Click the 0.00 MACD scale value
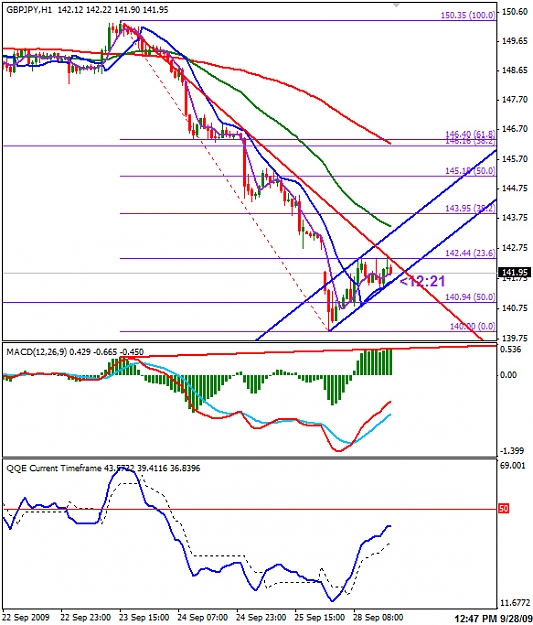The height and width of the screenshot is (625, 533). 509,375
